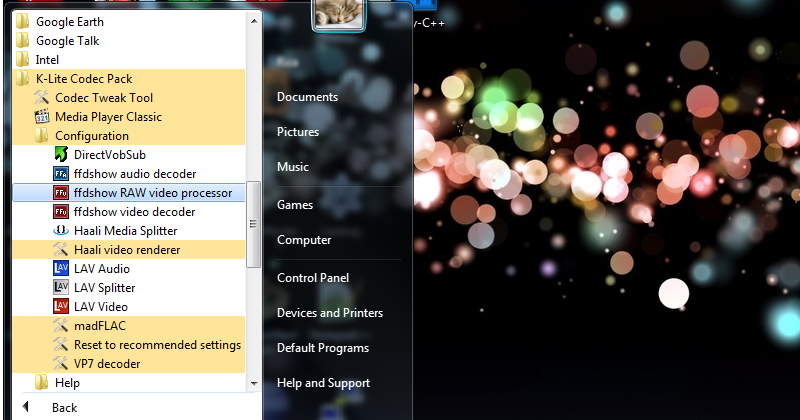Image resolution: width=800 pixels, height=420 pixels.
Task: Open Control Panel
Action: pos(313,278)
